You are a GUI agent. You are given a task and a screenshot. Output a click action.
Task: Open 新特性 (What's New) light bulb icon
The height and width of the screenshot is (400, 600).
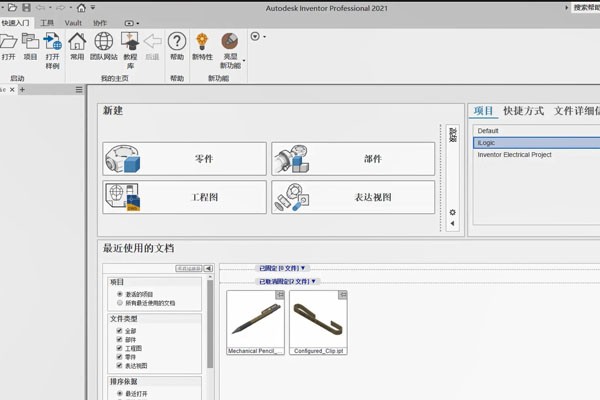click(x=202, y=41)
